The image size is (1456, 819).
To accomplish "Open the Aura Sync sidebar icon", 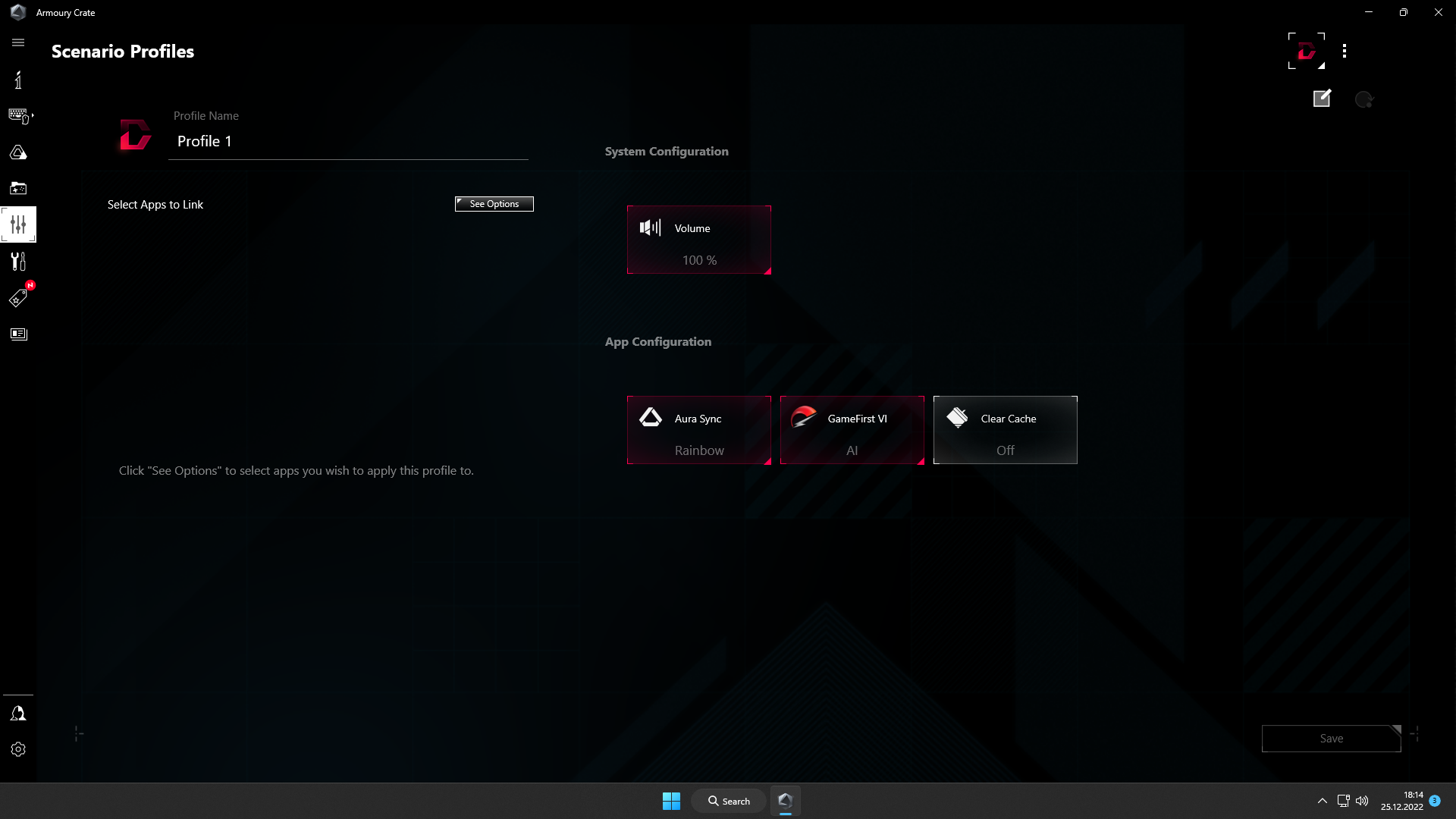I will pos(18,152).
